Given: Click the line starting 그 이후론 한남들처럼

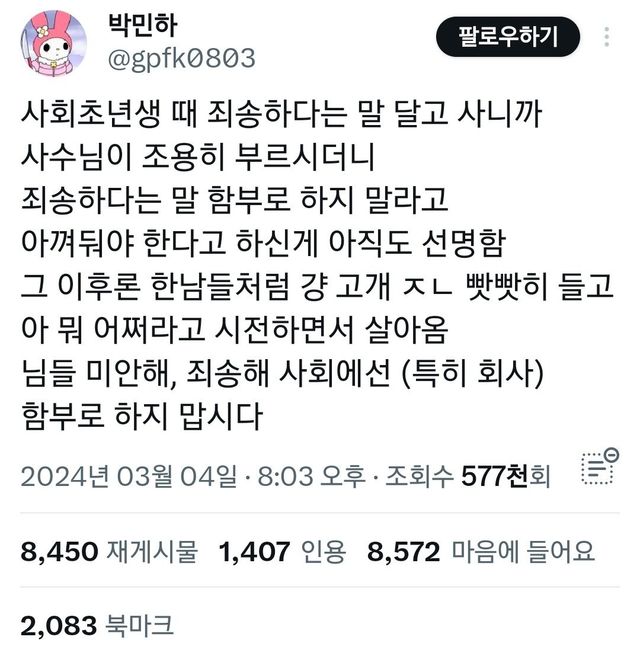Looking at the screenshot, I should click(317, 286).
